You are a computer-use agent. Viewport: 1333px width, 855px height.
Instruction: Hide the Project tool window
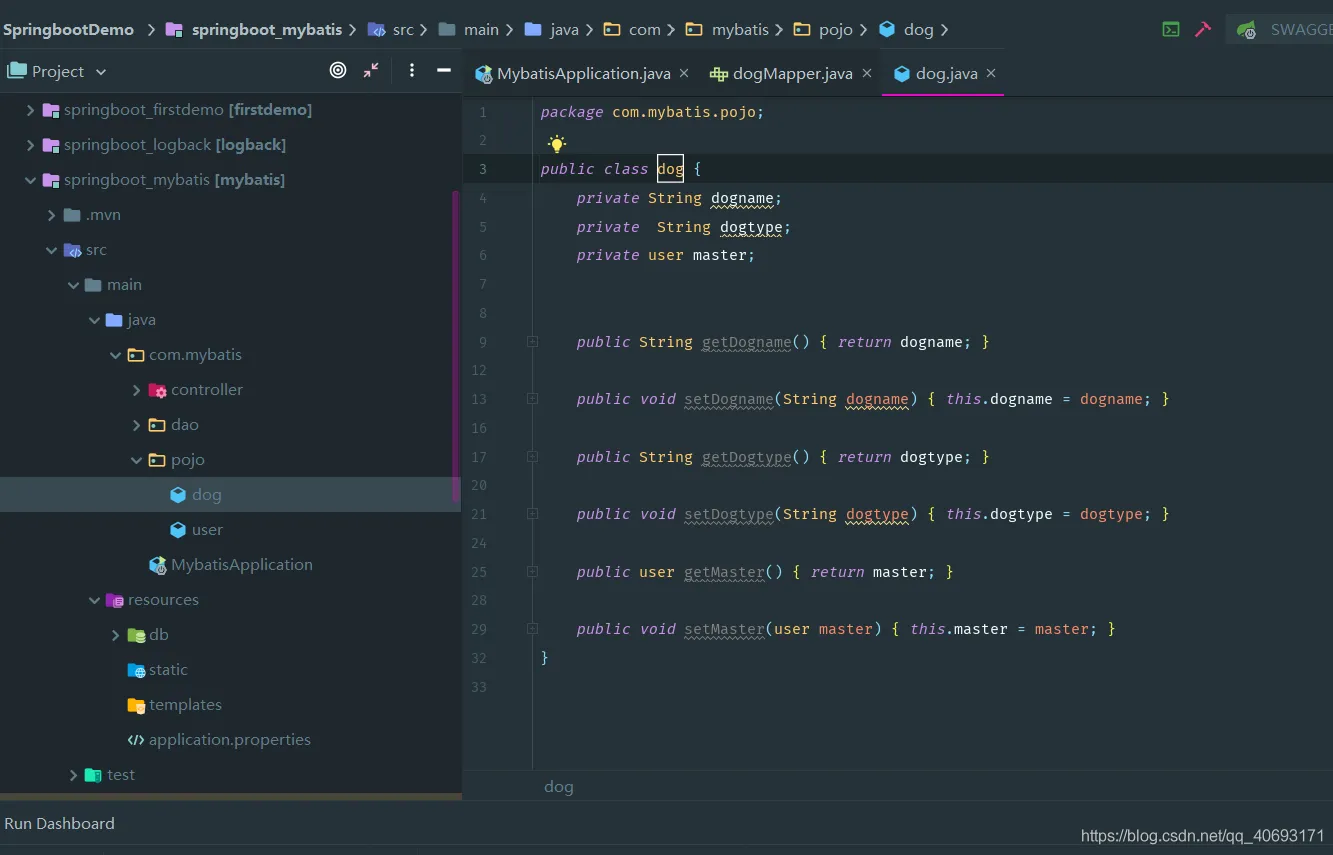coord(444,70)
